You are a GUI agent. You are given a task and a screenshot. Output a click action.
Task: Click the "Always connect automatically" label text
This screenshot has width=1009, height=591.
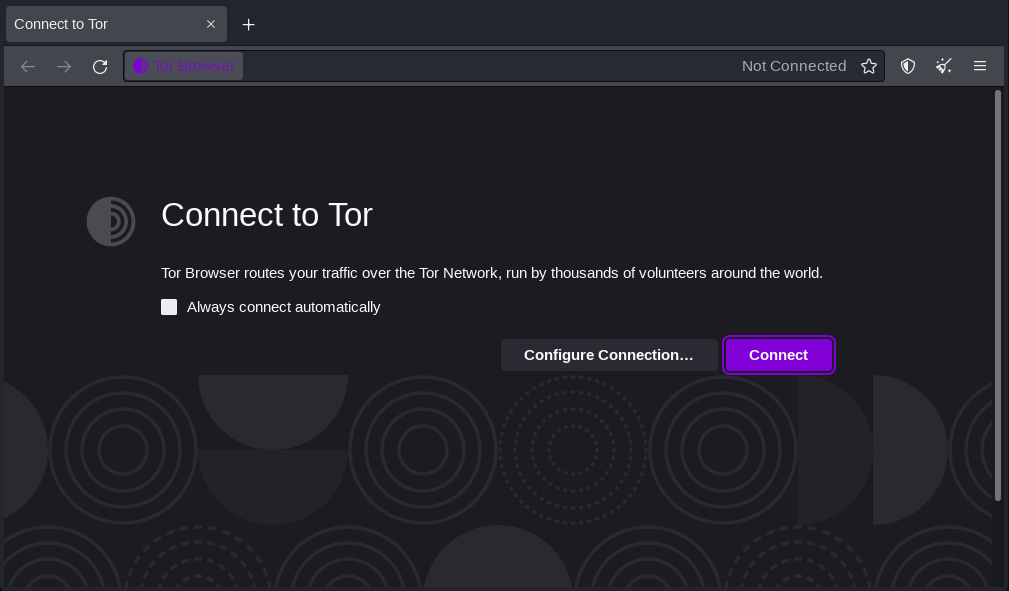point(283,307)
